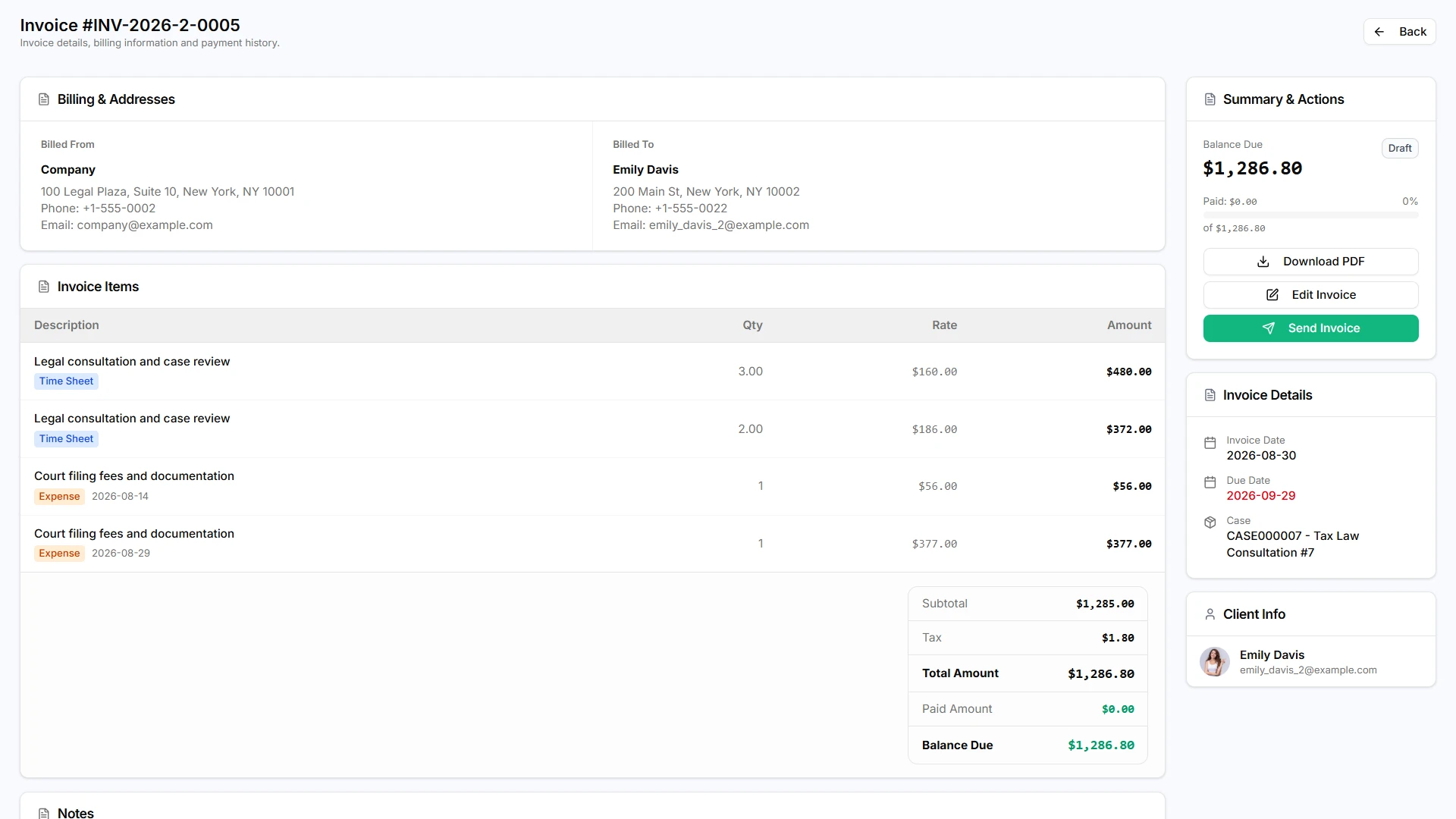The width and height of the screenshot is (1456, 819).
Task: Click Emily Davis name in Client Info
Action: pyautogui.click(x=1272, y=655)
